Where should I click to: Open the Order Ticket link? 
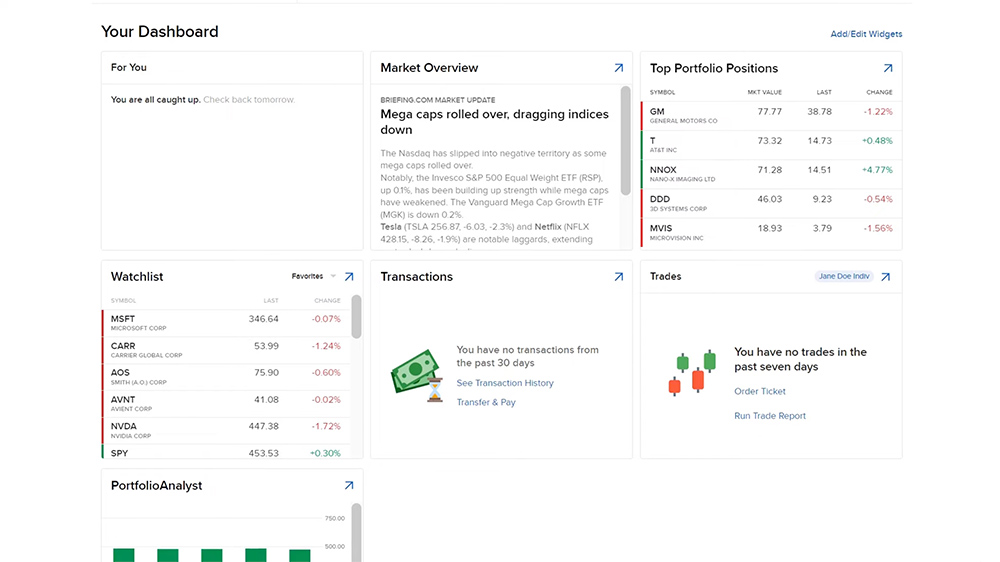point(760,392)
